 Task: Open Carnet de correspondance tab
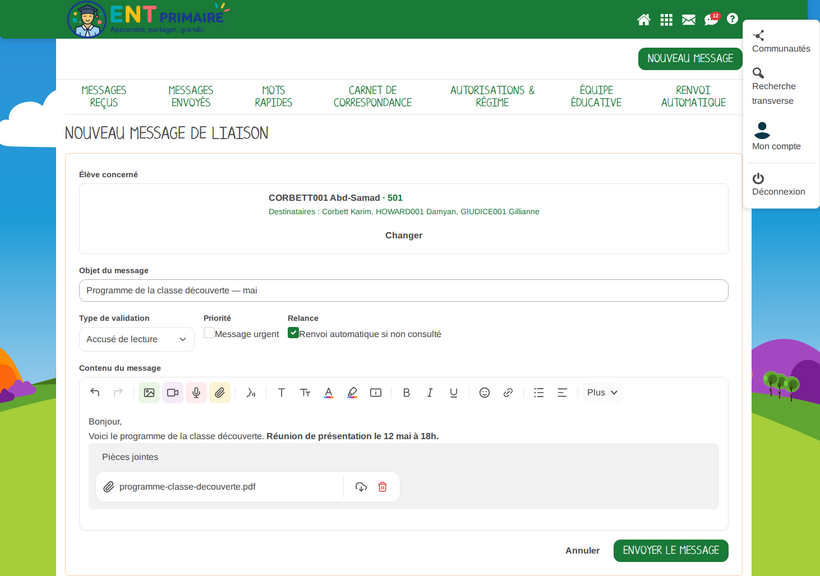click(x=373, y=96)
